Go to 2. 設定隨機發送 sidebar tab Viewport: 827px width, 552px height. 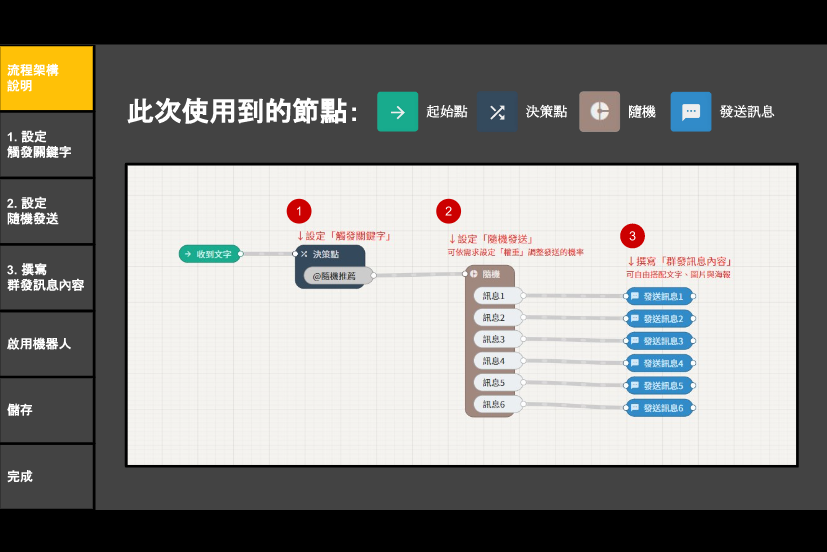(x=46, y=211)
